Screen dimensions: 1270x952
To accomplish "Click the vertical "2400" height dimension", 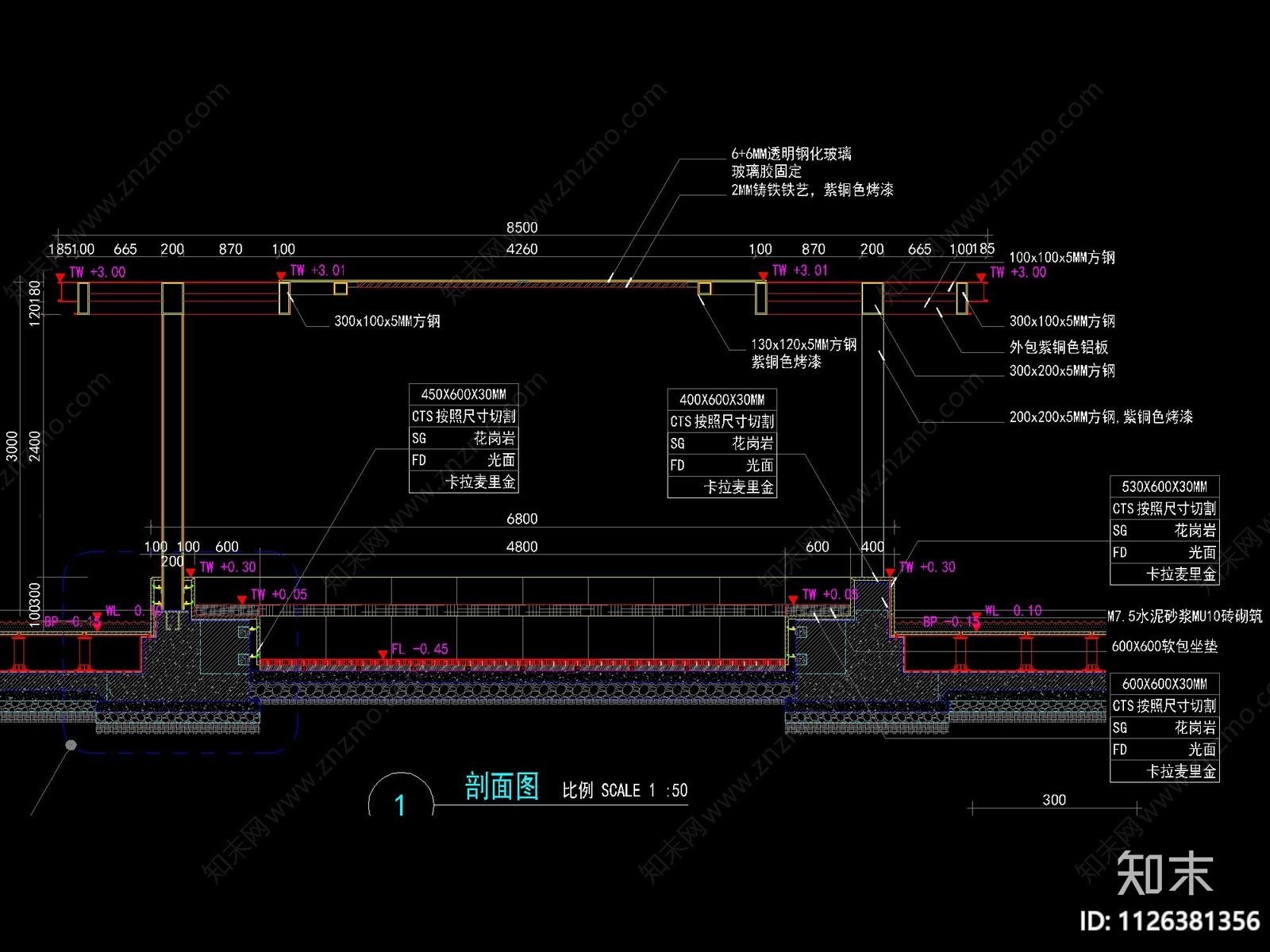I will 34,446.
